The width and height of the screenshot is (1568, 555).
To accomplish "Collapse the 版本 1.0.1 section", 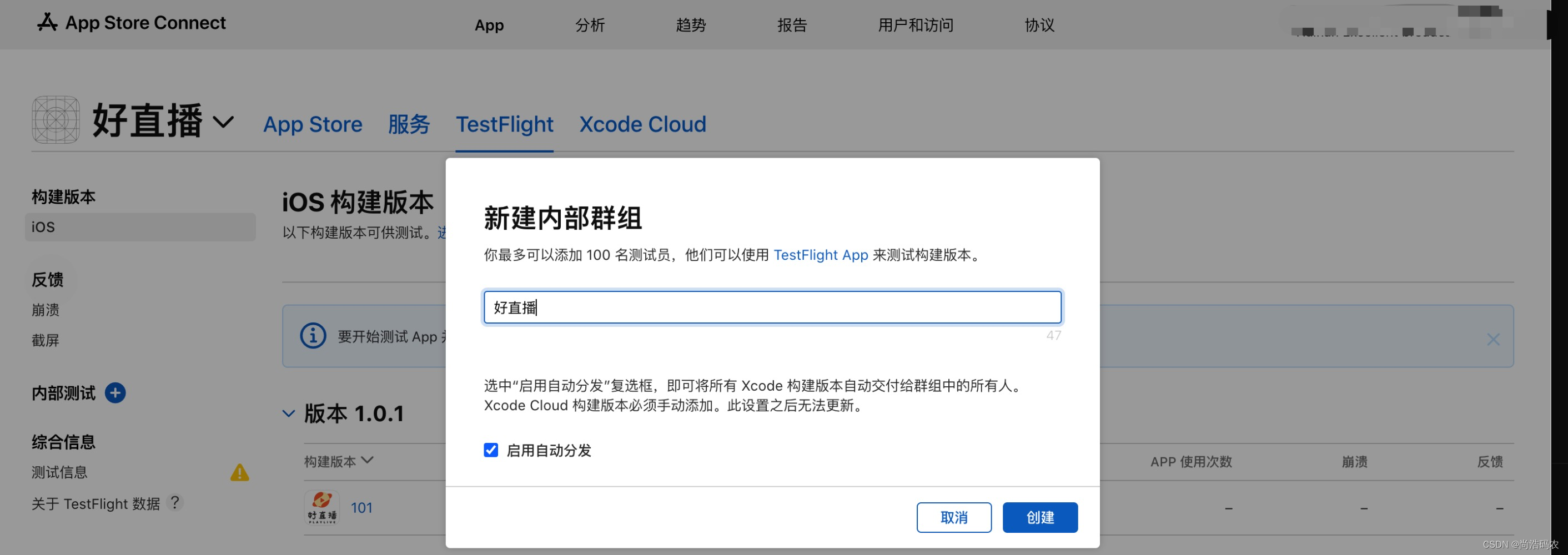I will pos(289,413).
